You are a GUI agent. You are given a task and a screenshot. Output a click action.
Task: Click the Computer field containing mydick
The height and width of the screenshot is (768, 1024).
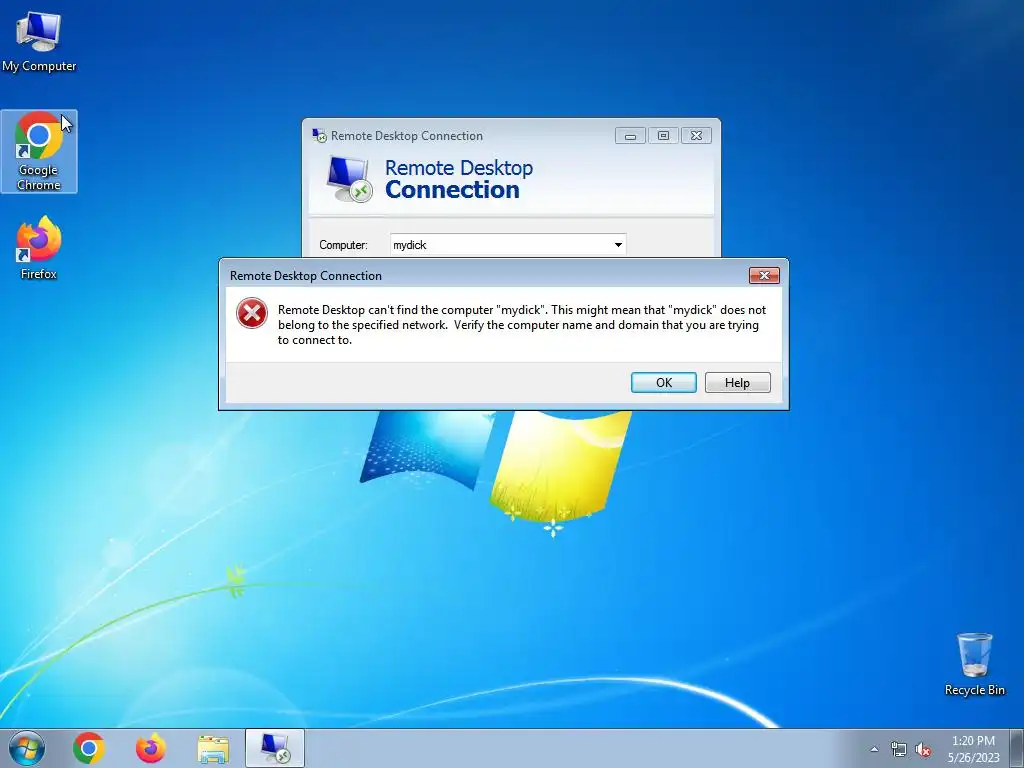coord(508,245)
